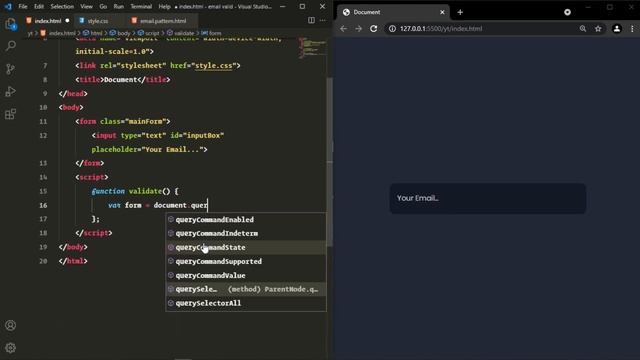Choose querySelector suggestion

coord(246,289)
